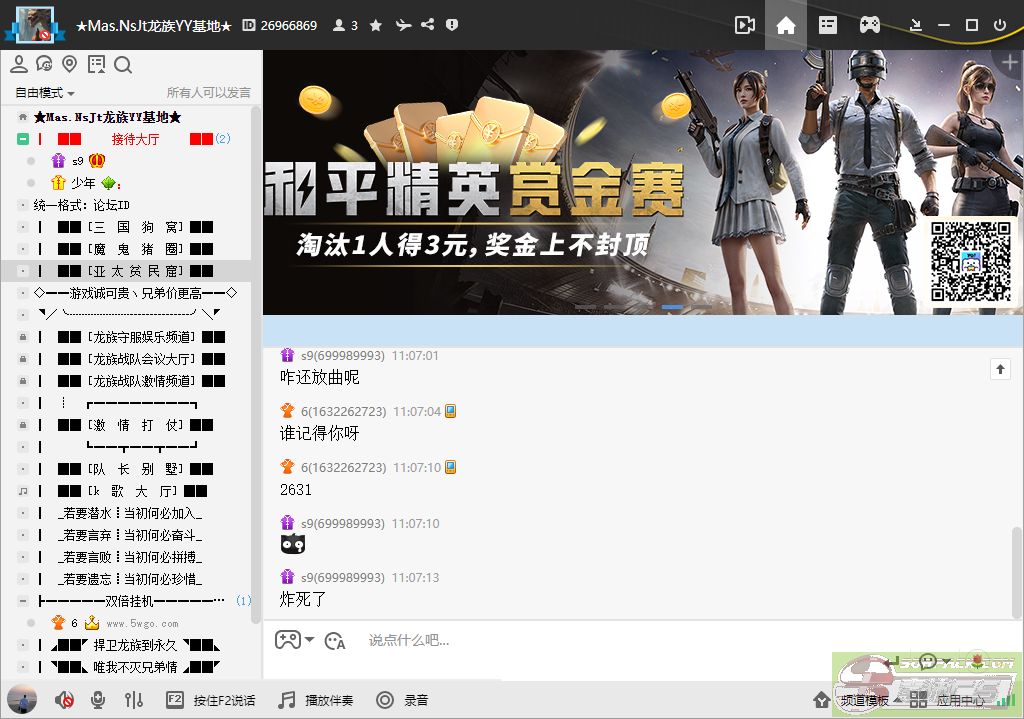
Task: Click the 统一格式: 论坛ID row
Action: [x=82, y=205]
